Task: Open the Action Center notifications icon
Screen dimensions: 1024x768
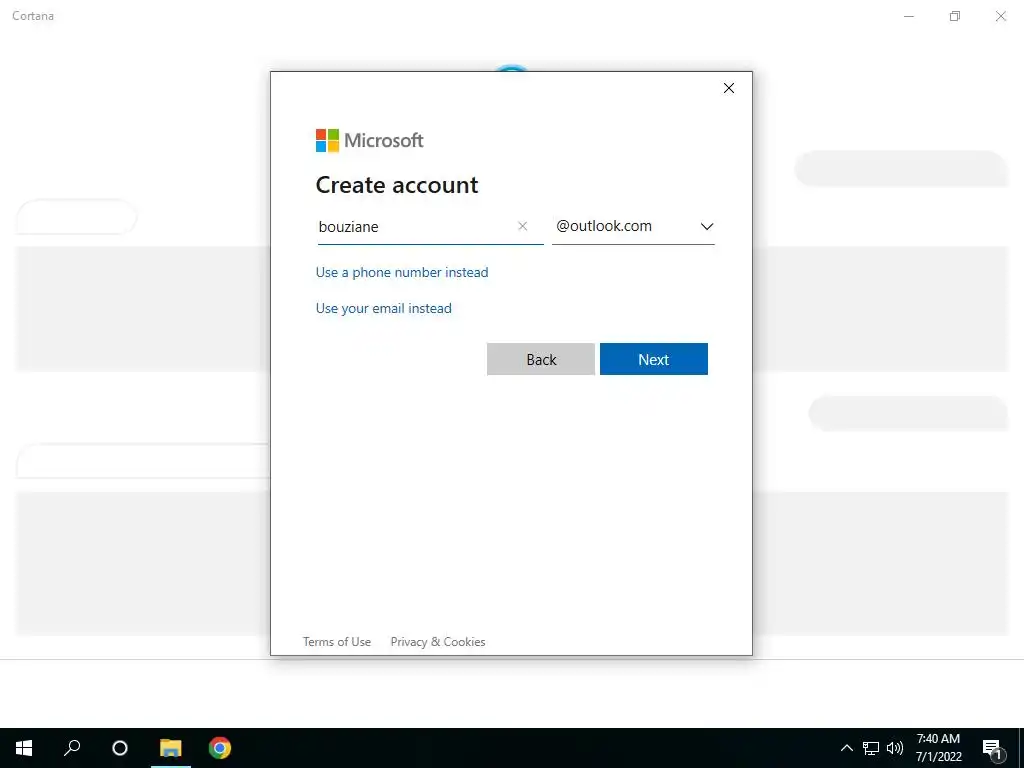Action: coord(993,749)
